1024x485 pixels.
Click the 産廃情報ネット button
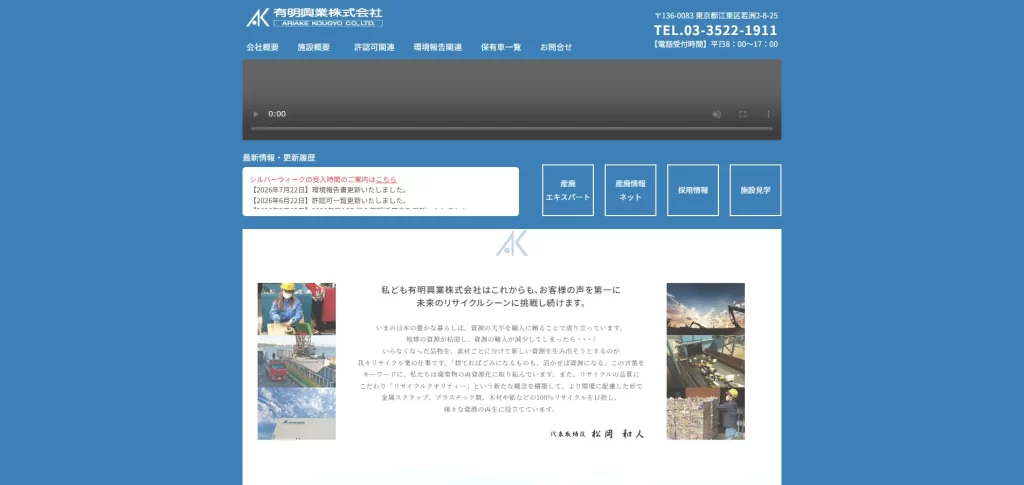point(630,190)
